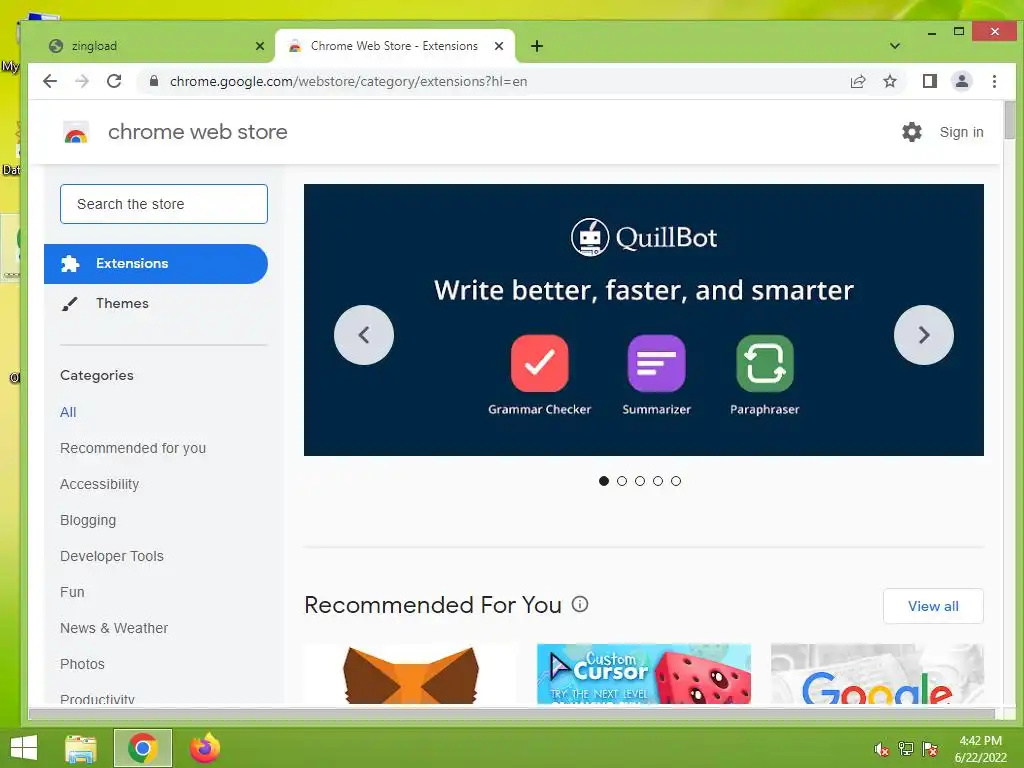Screen dimensions: 1024x768
Task: Click the Recommended For You info icon
Action: [x=580, y=604]
